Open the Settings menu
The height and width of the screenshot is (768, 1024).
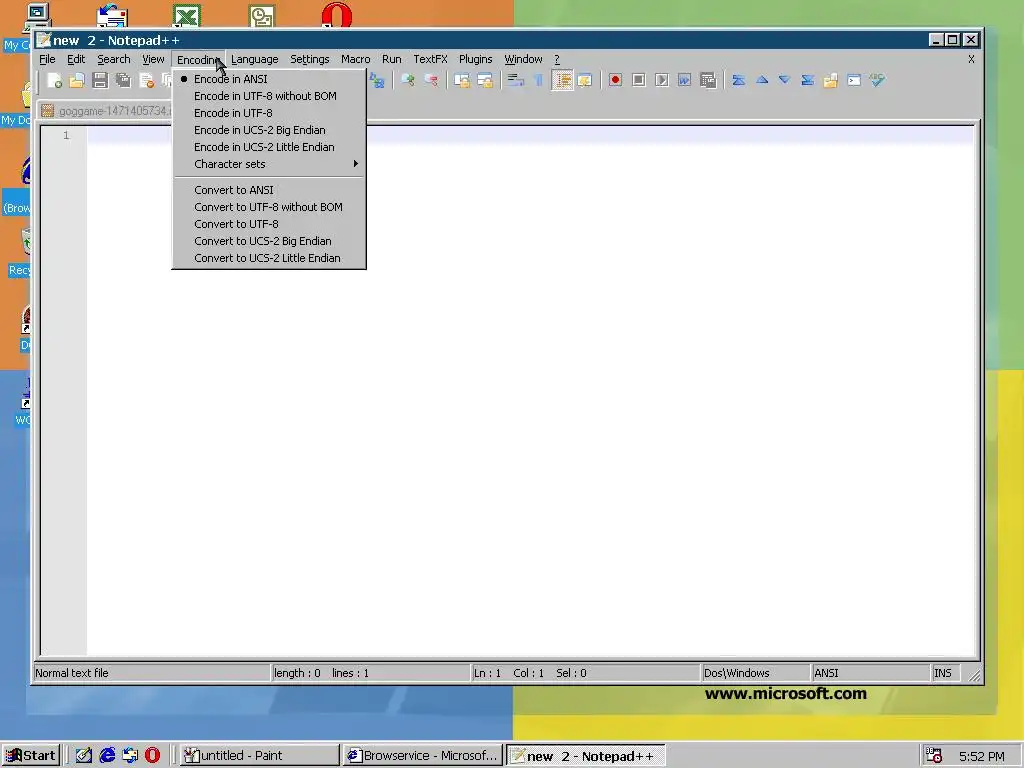pyautogui.click(x=310, y=59)
